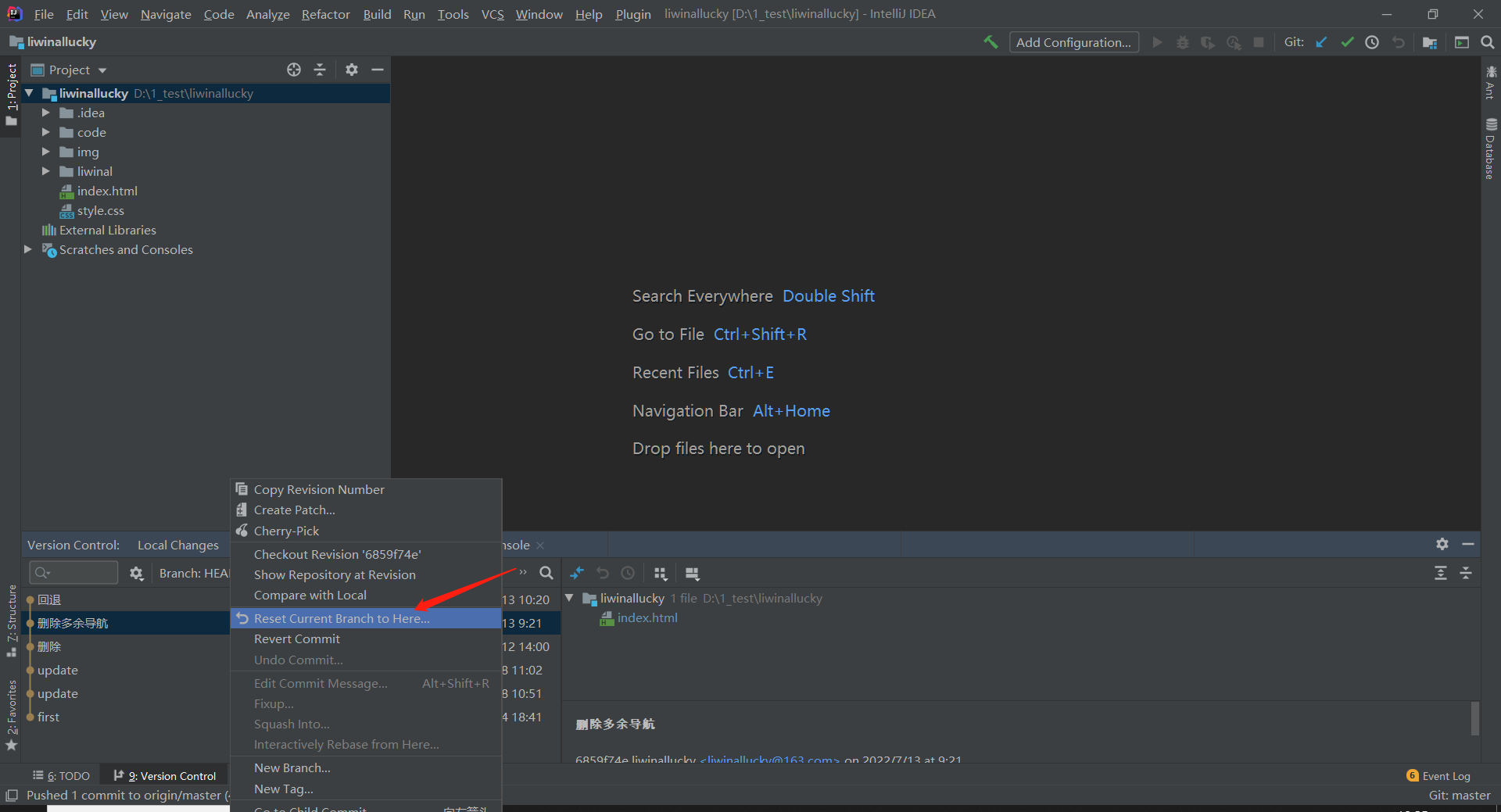The image size is (1501, 812).
Task: Open the Branch filter dropdown
Action: coord(194,574)
